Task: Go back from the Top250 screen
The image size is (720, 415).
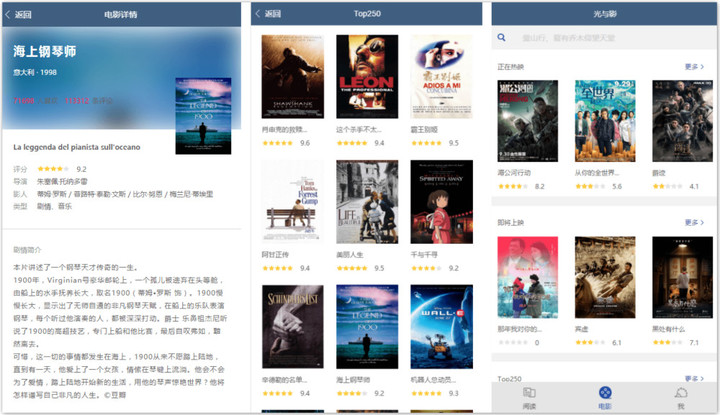Action: 268,14
